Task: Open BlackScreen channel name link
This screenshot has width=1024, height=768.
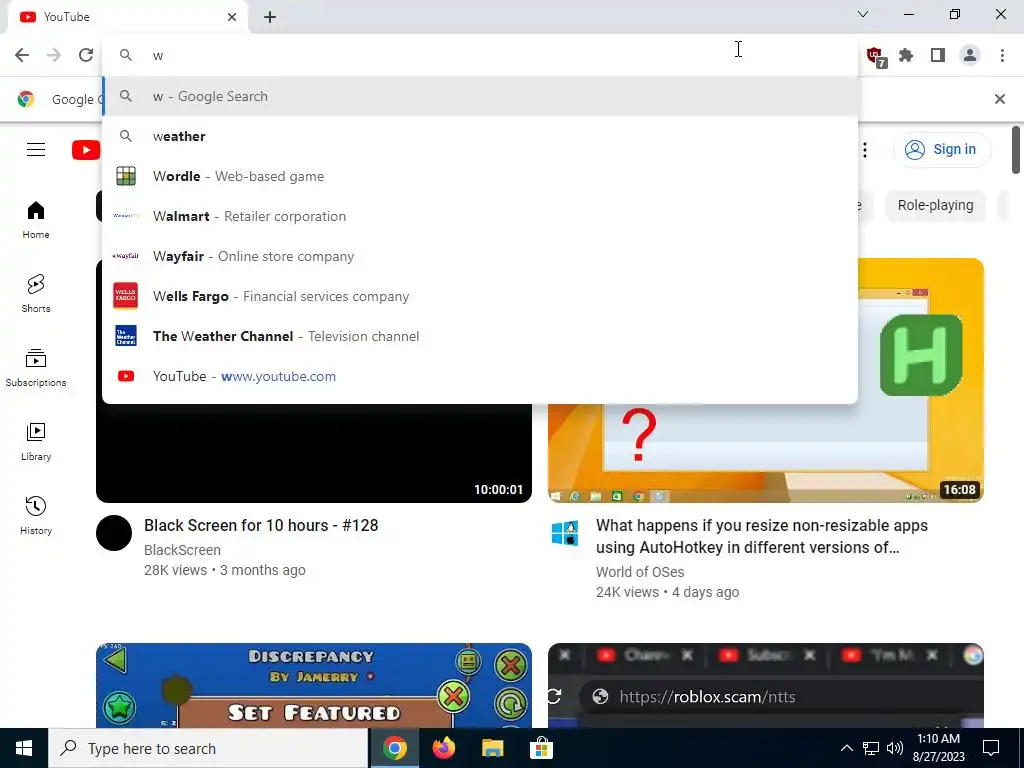Action: tap(182, 550)
